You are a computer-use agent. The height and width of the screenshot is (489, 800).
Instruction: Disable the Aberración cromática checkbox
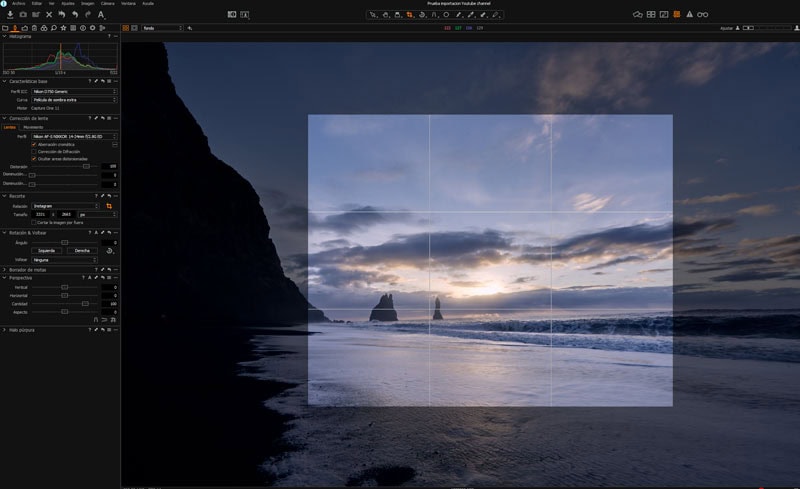point(34,144)
